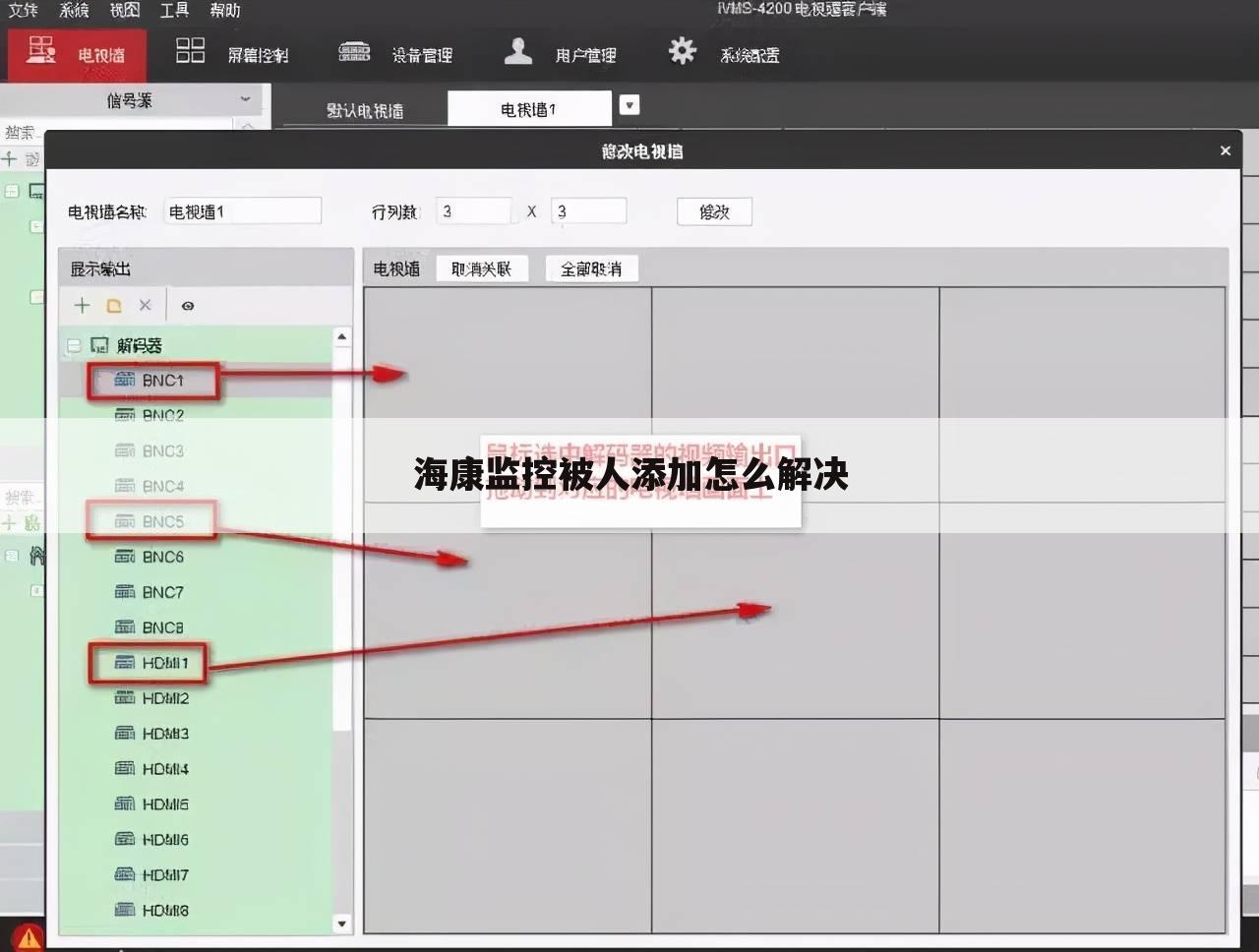Click the 修改 button

pos(714,211)
